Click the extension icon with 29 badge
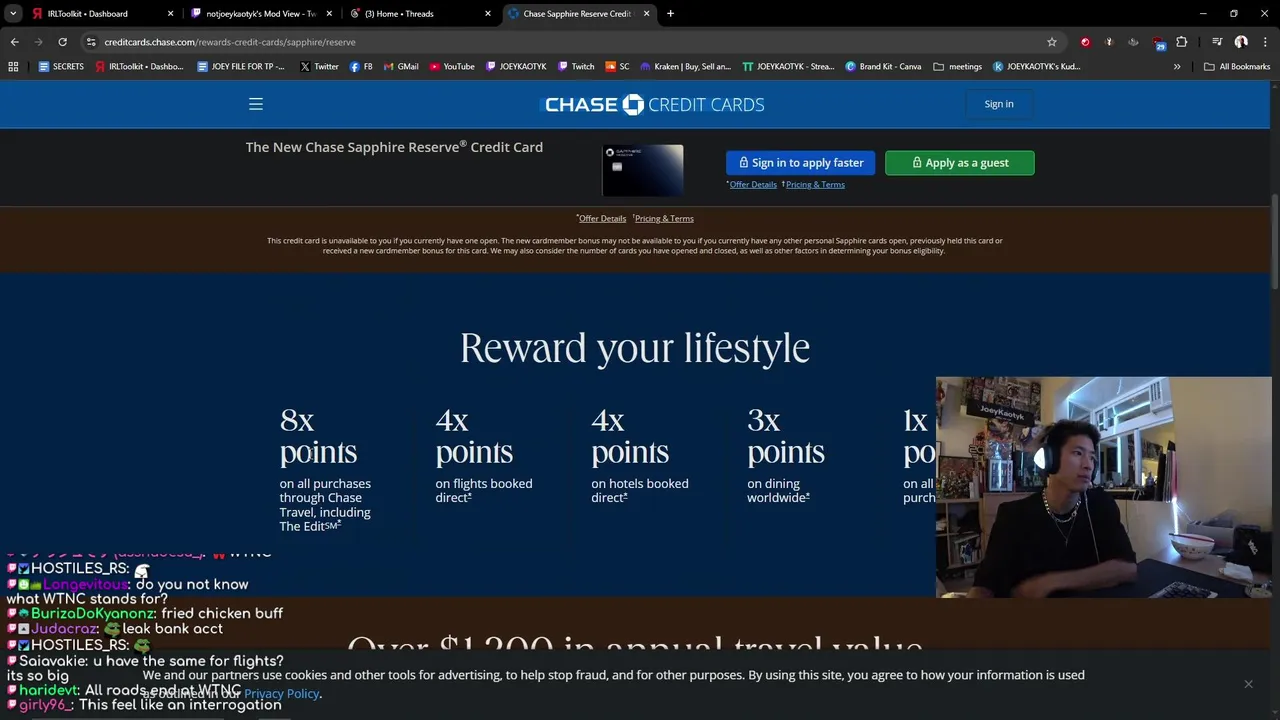 (1158, 43)
